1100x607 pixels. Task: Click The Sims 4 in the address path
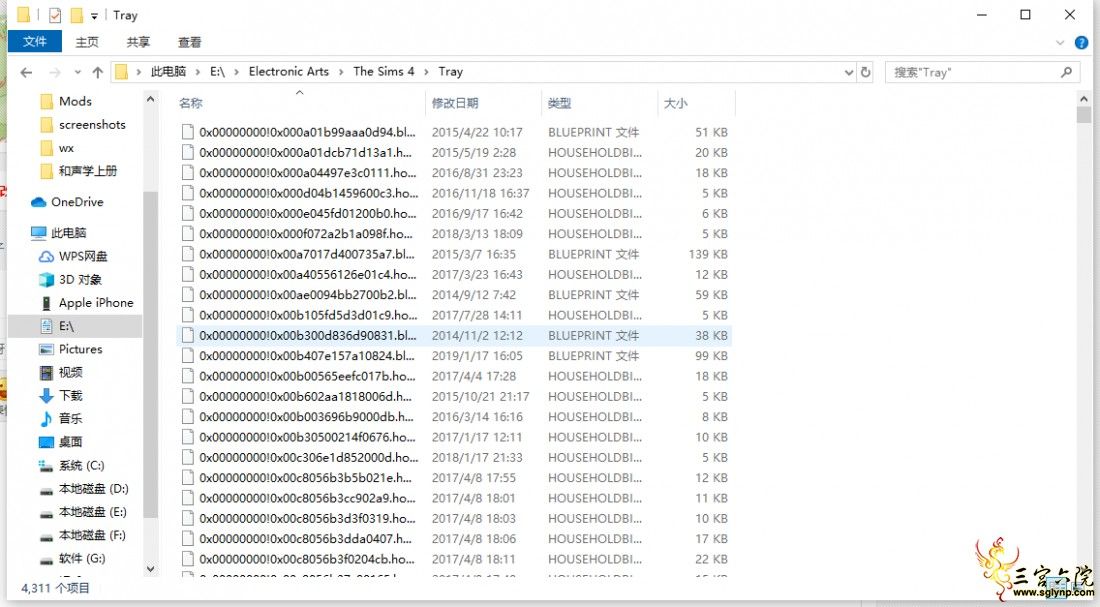(x=384, y=72)
